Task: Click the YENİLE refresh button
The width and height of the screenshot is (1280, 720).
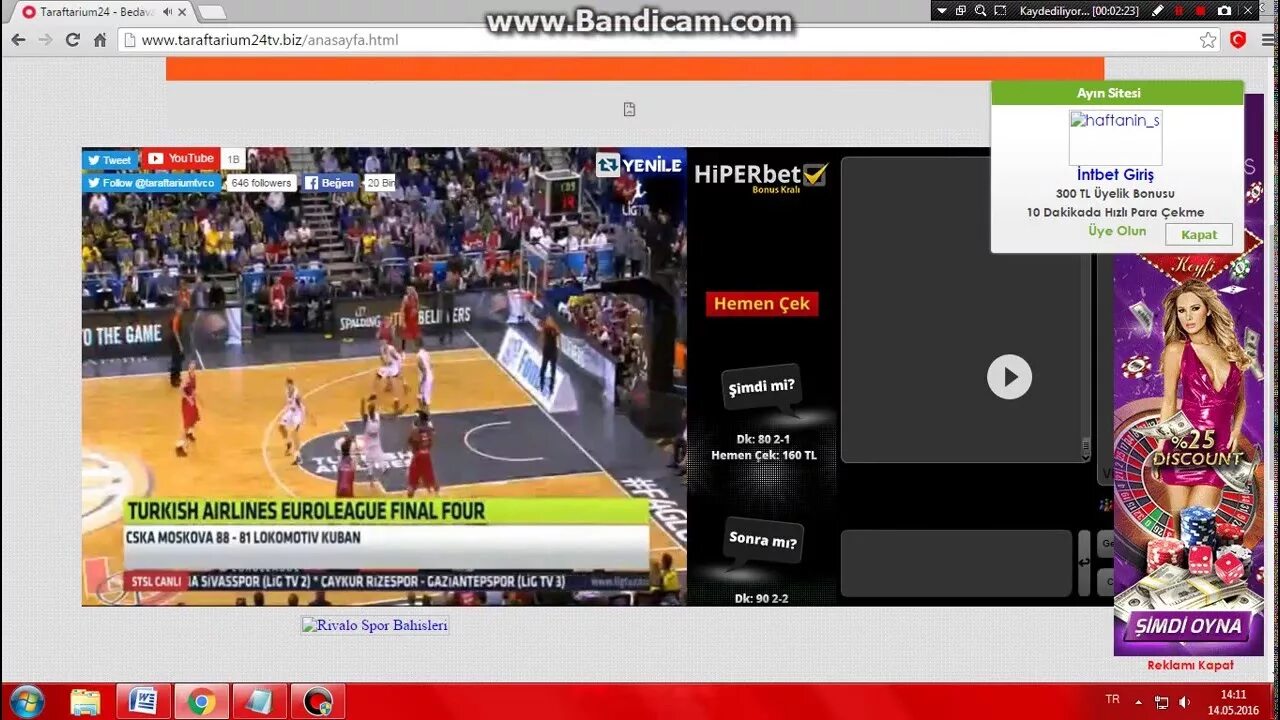Action: pos(639,165)
